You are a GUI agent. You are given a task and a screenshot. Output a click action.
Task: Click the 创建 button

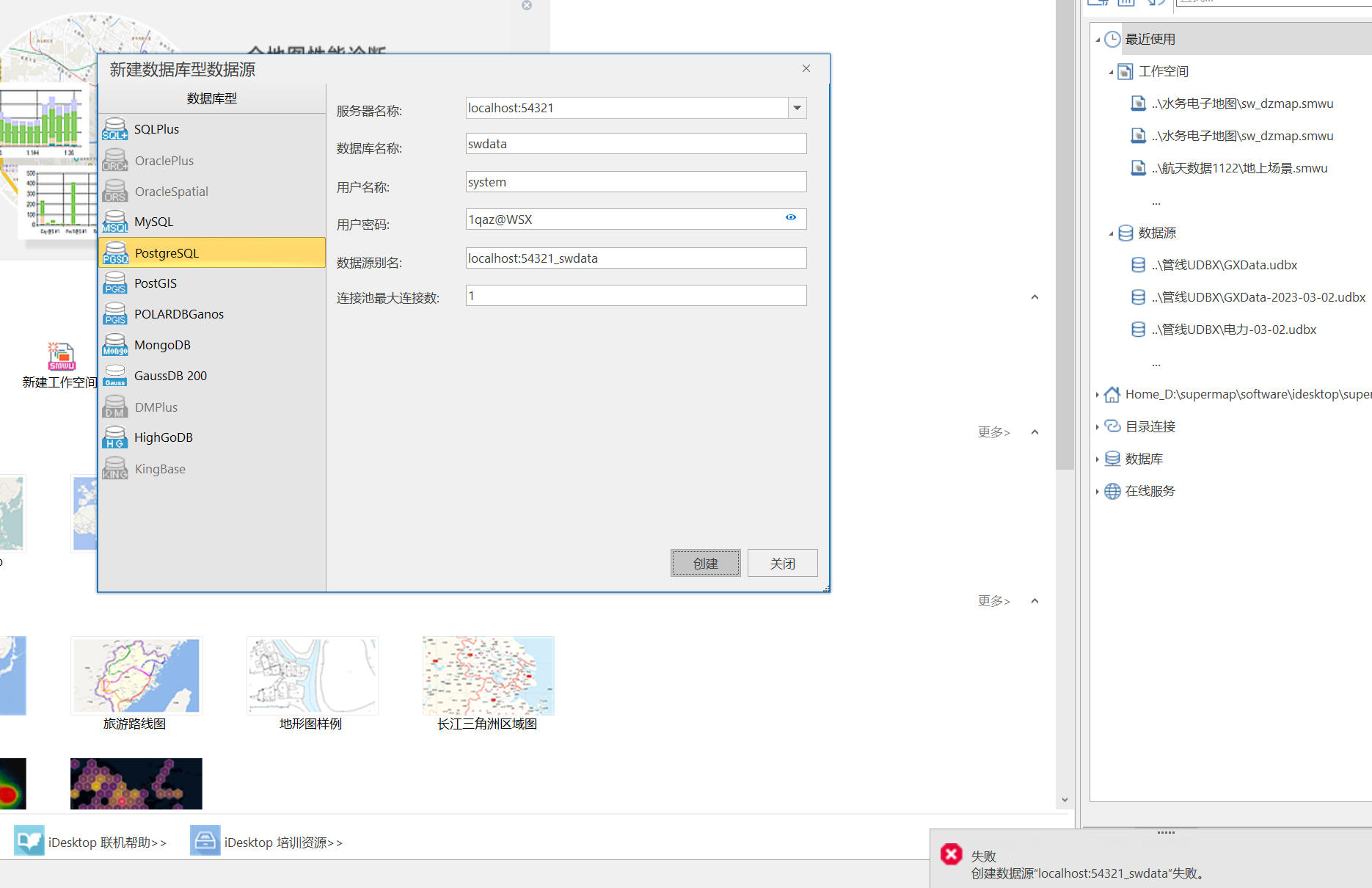pos(706,563)
